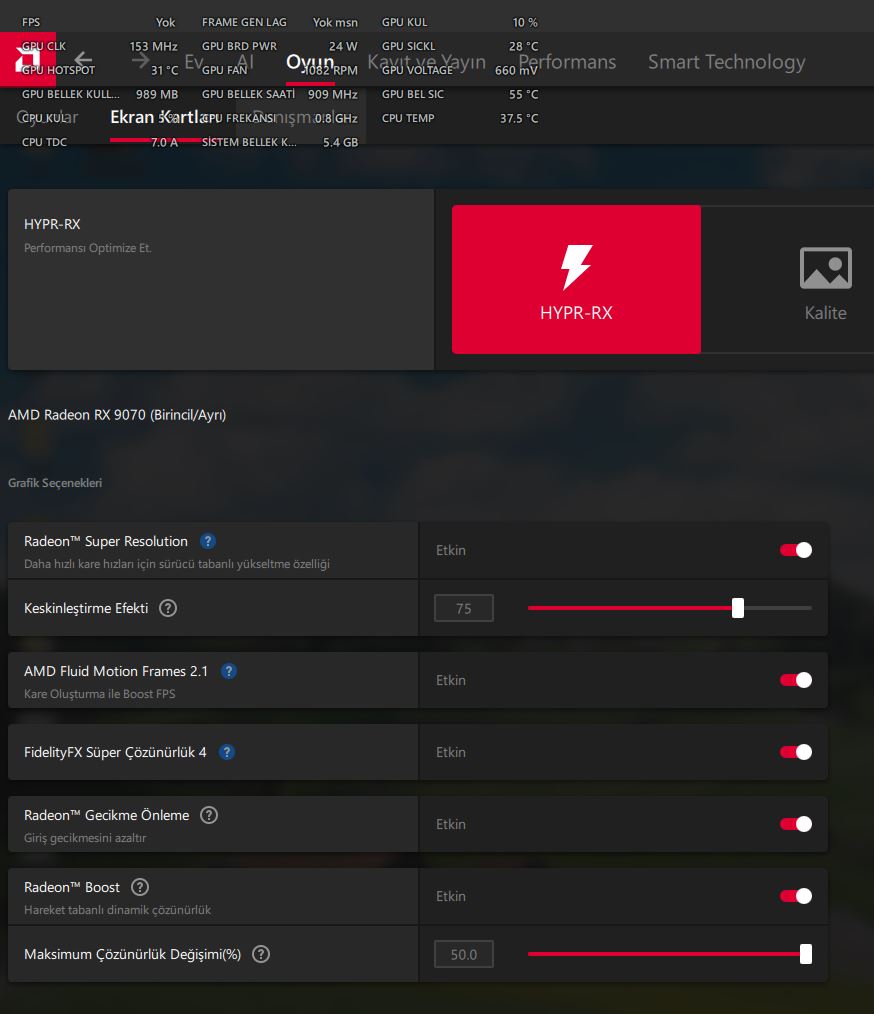Go forward with the right arrow

coord(140,61)
